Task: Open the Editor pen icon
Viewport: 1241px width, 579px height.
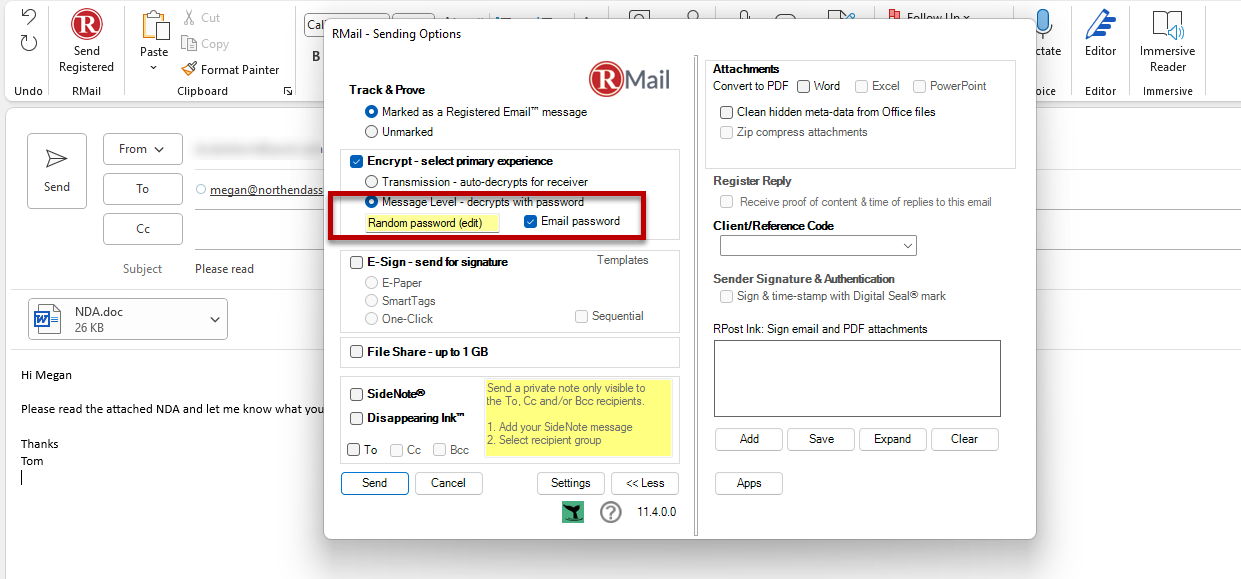Action: click(x=1101, y=24)
